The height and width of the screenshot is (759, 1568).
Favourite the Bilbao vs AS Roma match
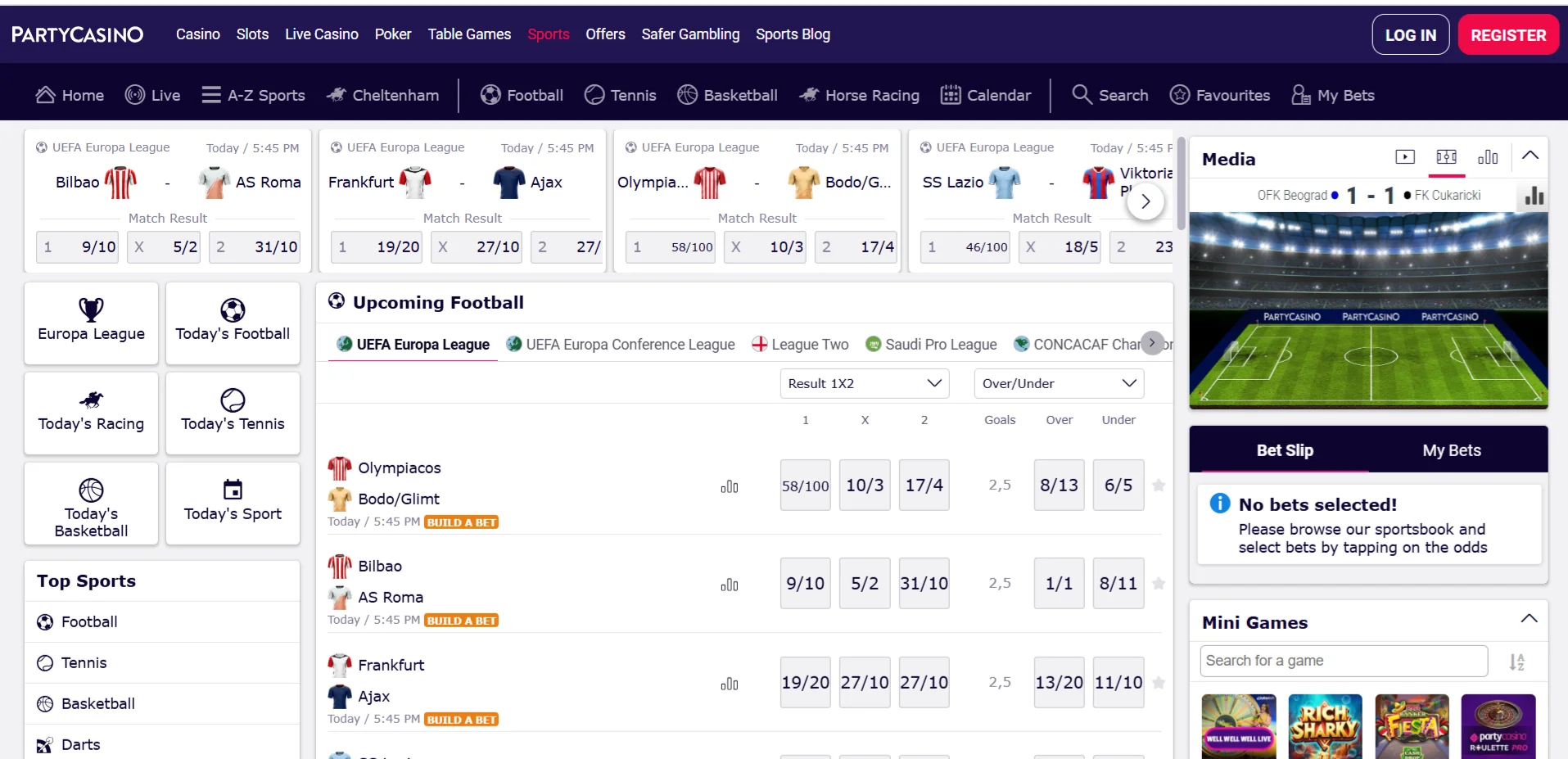point(1159,584)
